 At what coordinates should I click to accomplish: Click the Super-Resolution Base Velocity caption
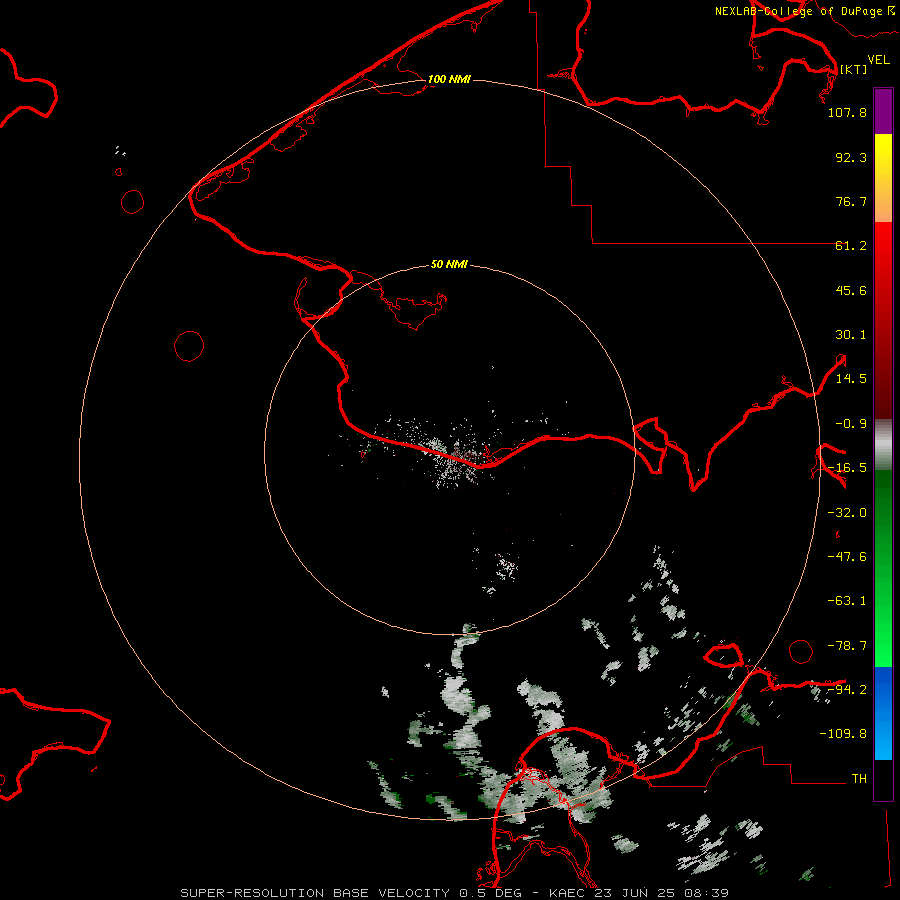(455, 893)
